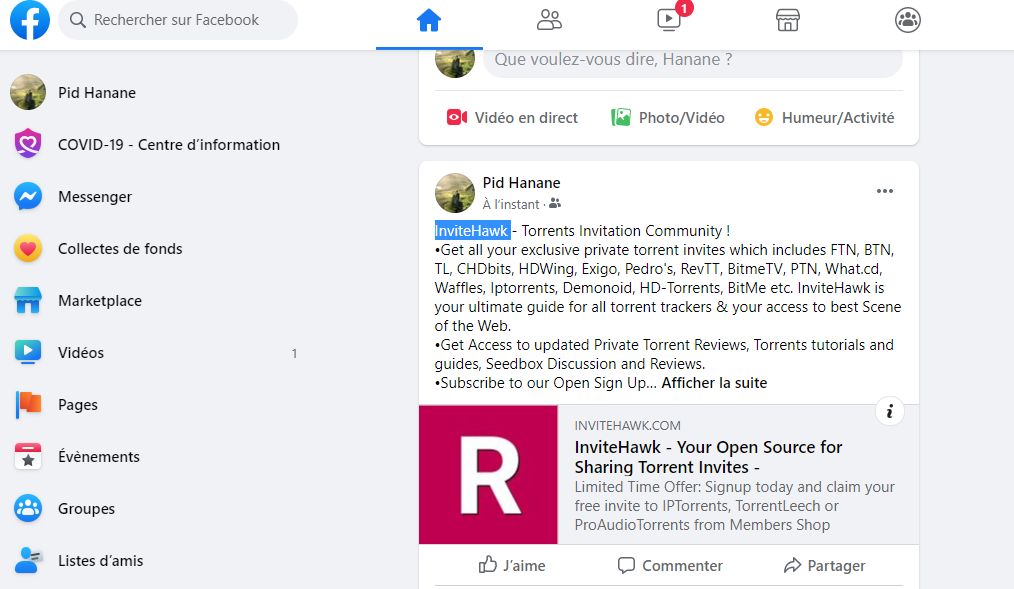Click the Rechercher sur Facebook search field

178,20
